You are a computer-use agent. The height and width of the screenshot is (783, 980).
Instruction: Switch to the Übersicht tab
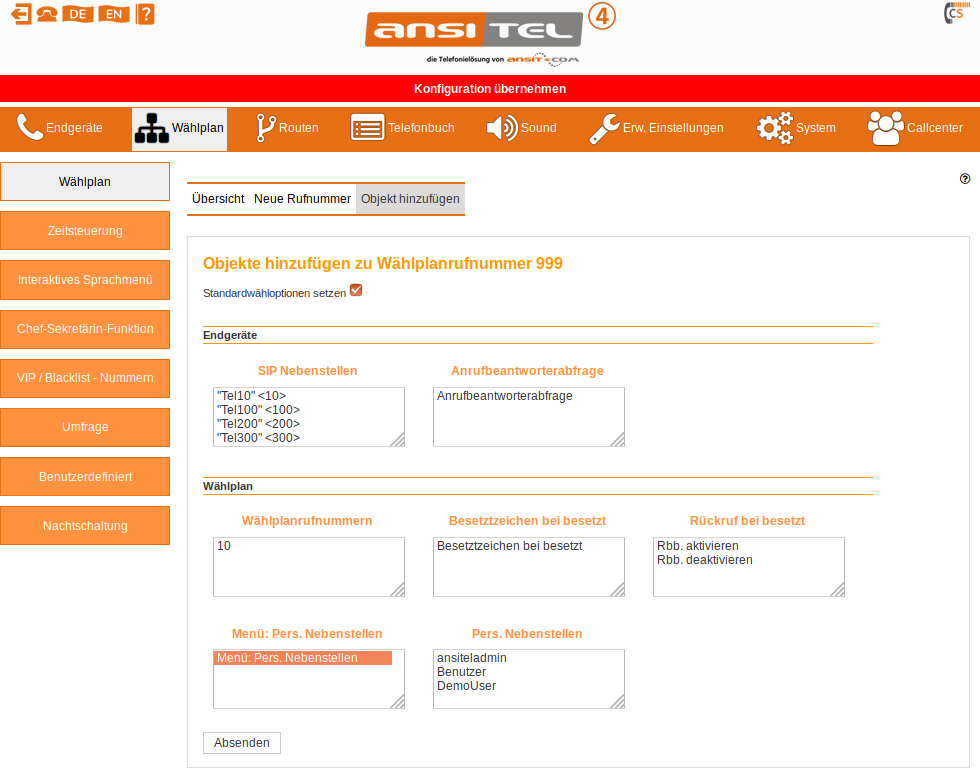pos(218,199)
